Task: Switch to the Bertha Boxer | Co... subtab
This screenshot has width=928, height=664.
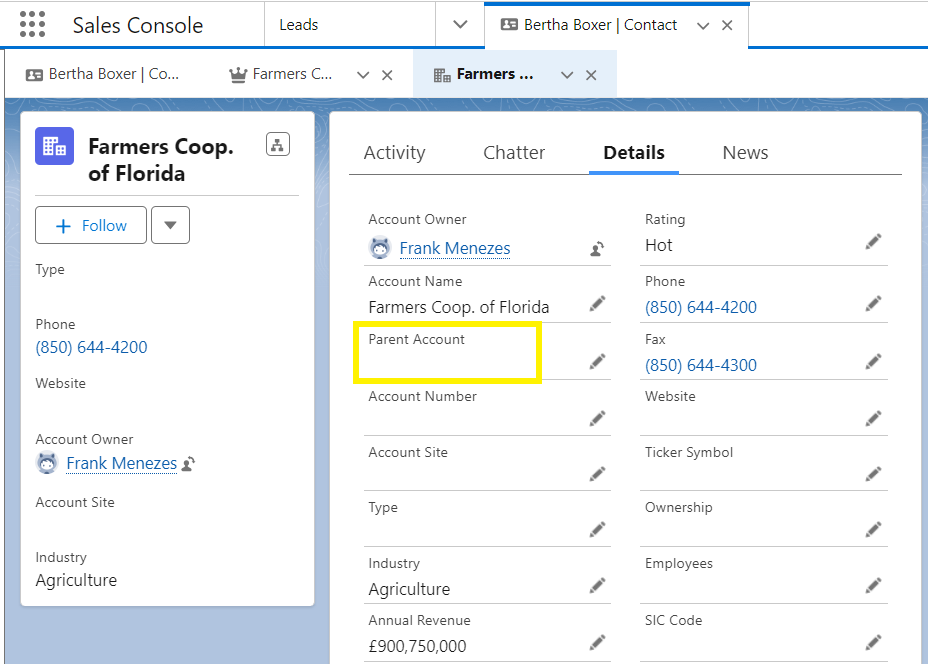Action: pyautogui.click(x=102, y=74)
